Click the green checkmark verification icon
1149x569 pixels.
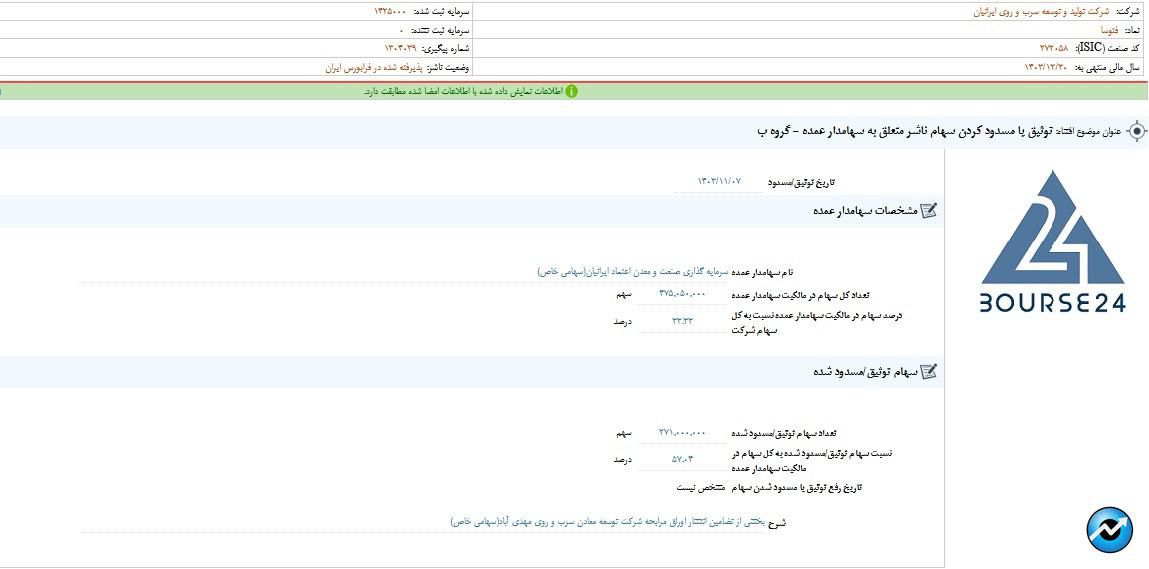point(571,91)
